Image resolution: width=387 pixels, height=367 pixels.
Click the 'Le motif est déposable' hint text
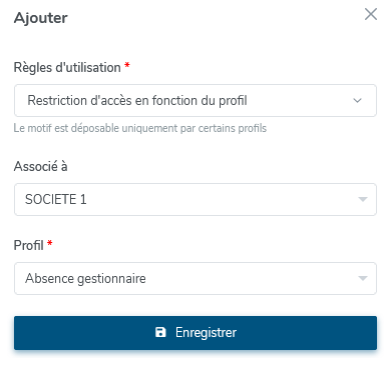tap(140, 128)
